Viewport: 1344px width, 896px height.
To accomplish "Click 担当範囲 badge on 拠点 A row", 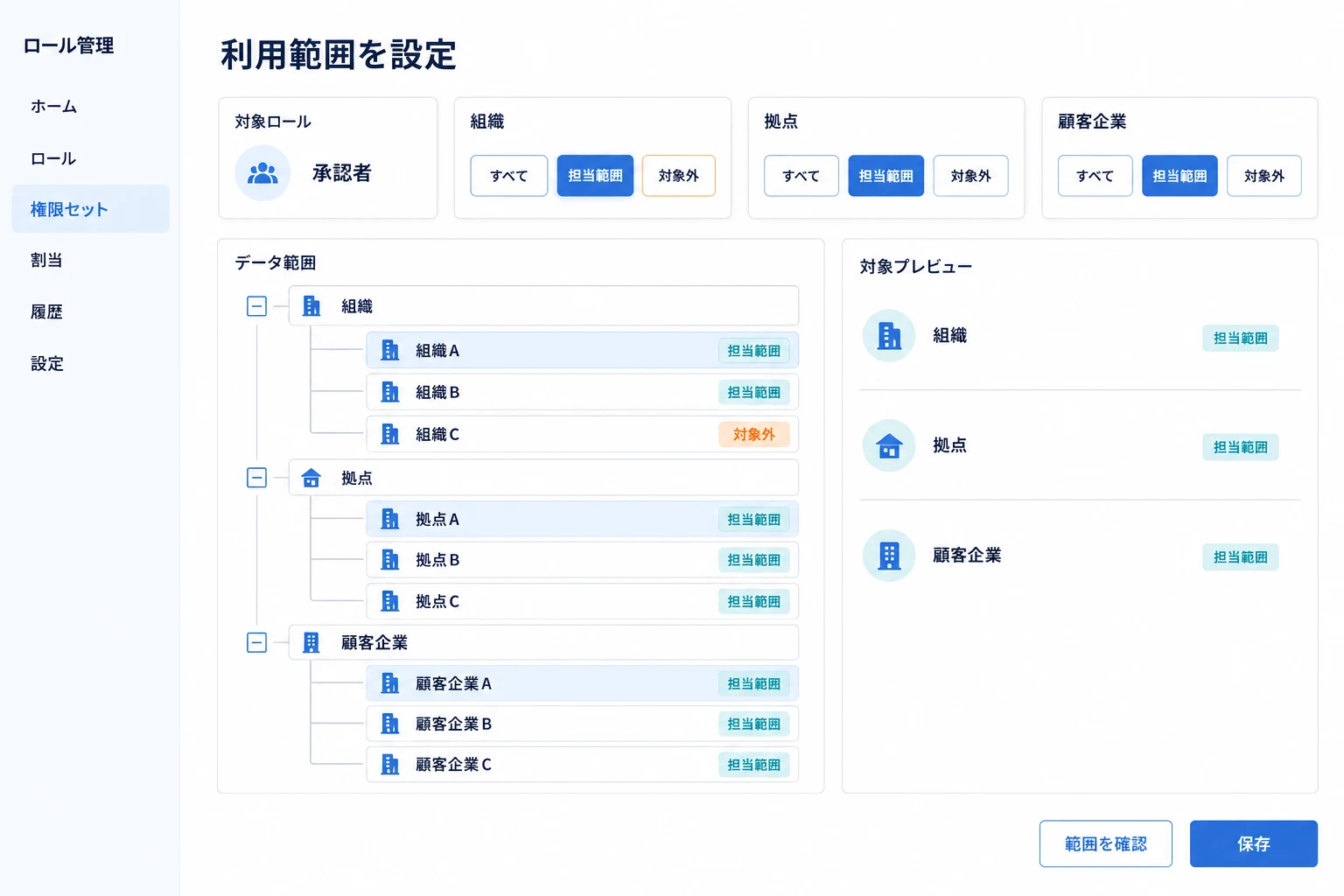I will click(754, 520).
